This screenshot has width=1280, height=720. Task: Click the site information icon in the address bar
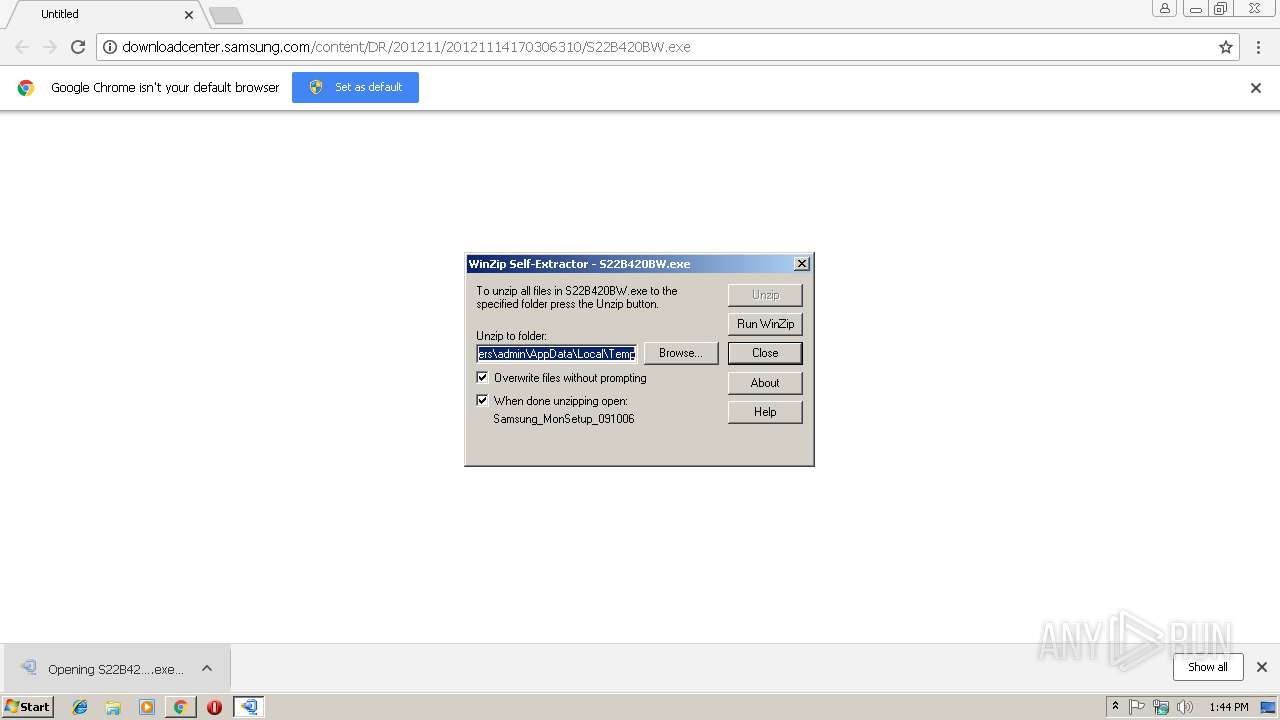tap(110, 47)
